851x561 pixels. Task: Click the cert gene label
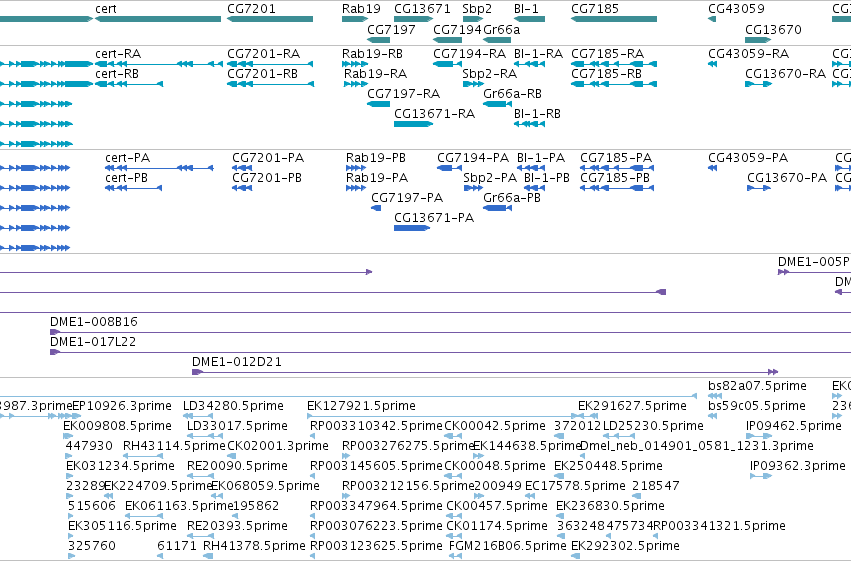click(105, 9)
